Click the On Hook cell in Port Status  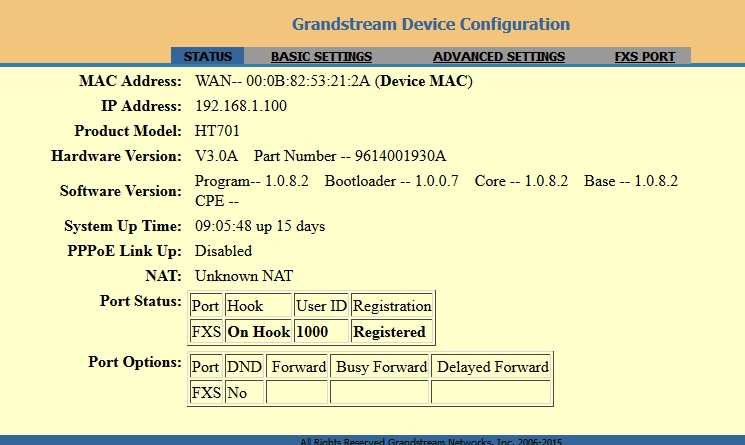pyautogui.click(x=258, y=332)
